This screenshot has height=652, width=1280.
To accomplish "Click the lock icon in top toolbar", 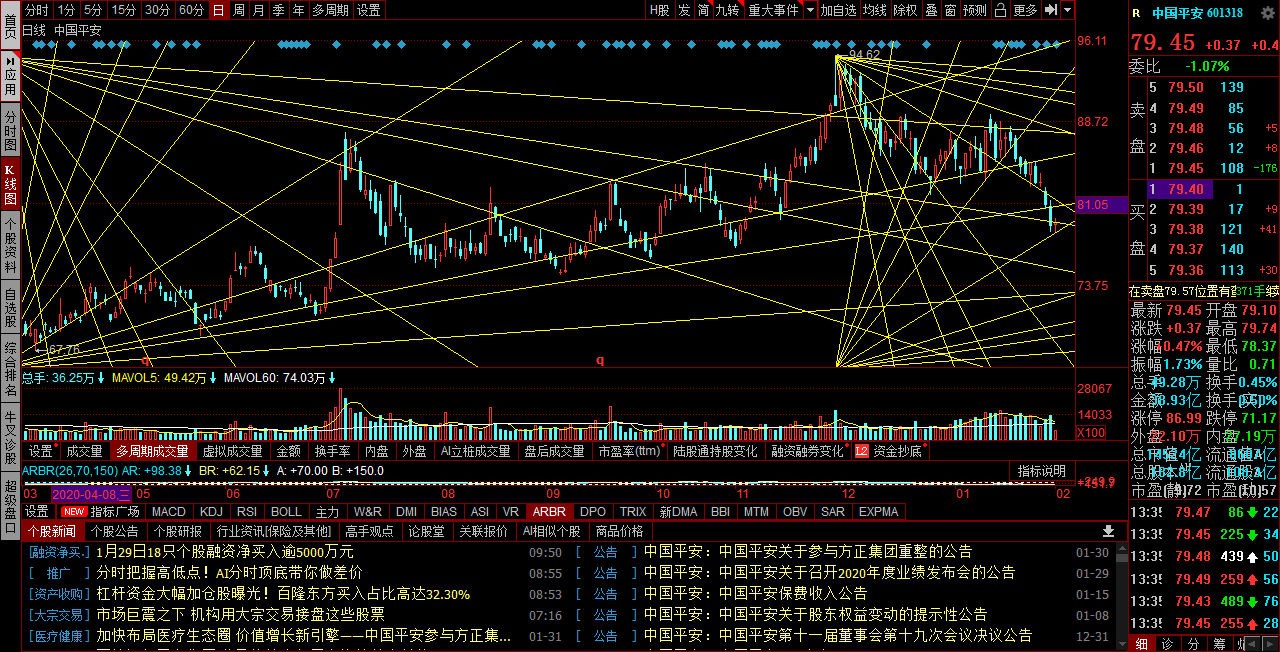I will (999, 10).
